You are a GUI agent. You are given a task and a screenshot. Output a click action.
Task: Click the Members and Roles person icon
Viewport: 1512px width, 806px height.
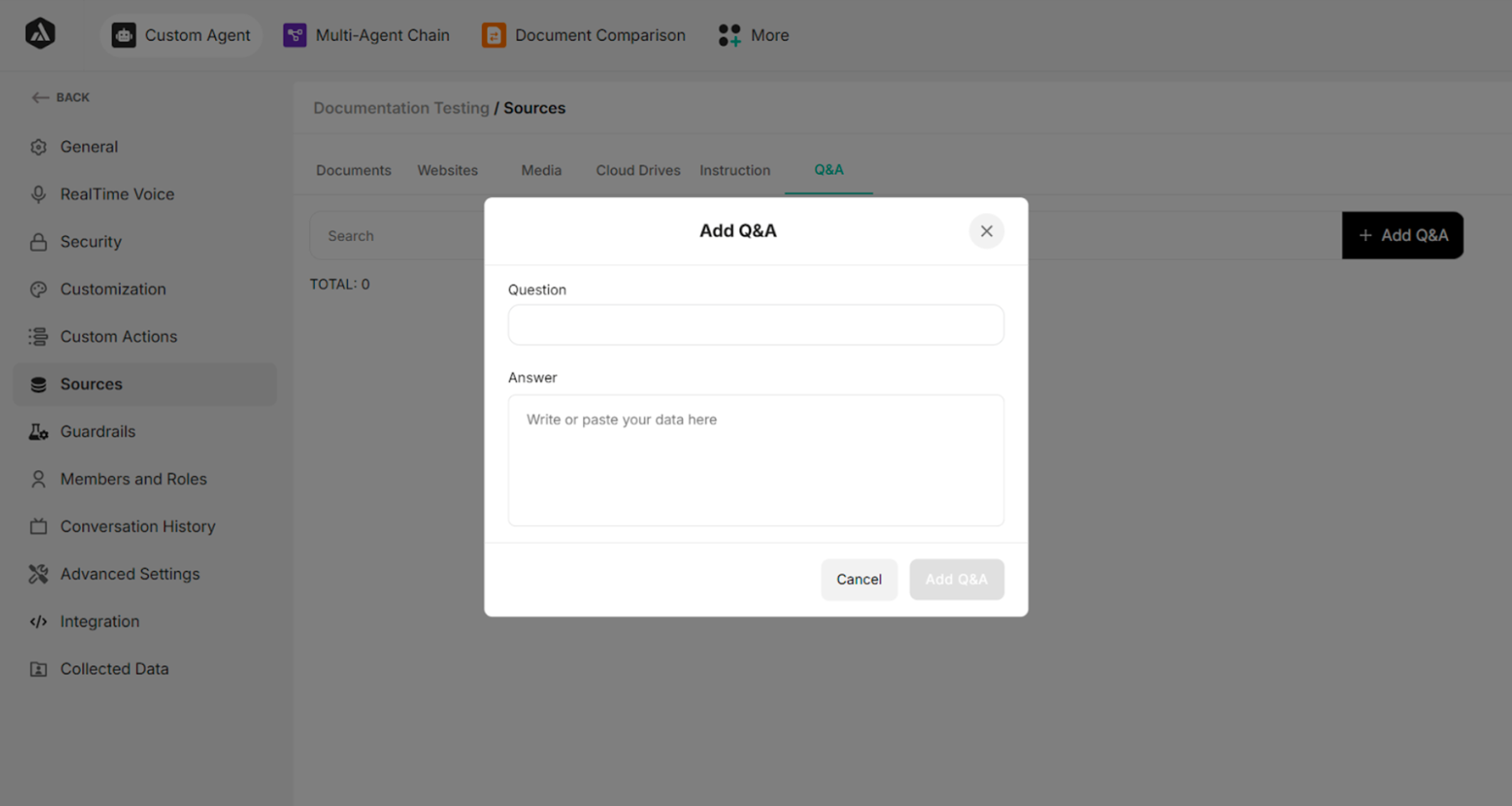point(38,479)
